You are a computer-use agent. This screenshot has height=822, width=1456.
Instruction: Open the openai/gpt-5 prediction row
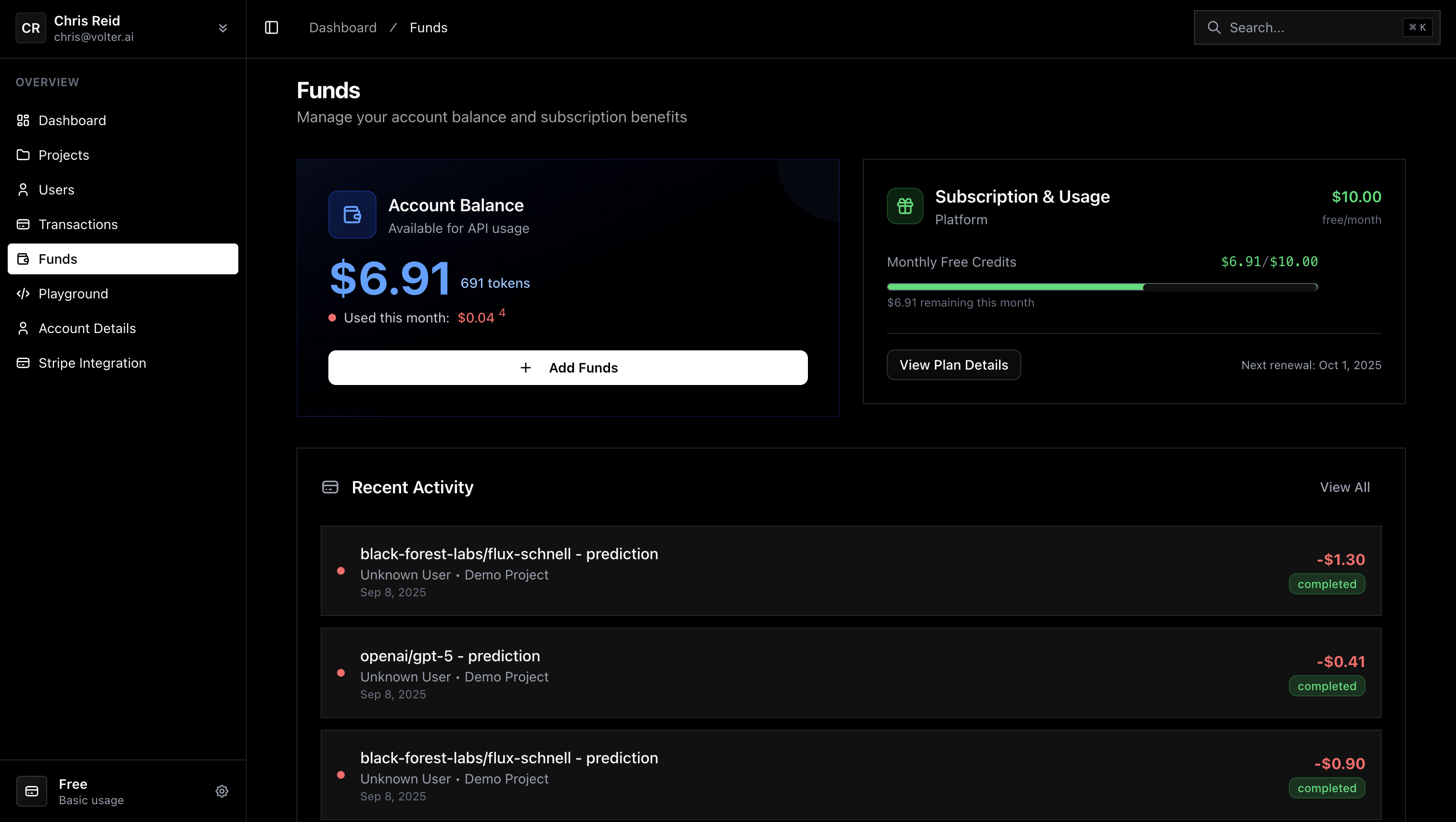(x=851, y=673)
